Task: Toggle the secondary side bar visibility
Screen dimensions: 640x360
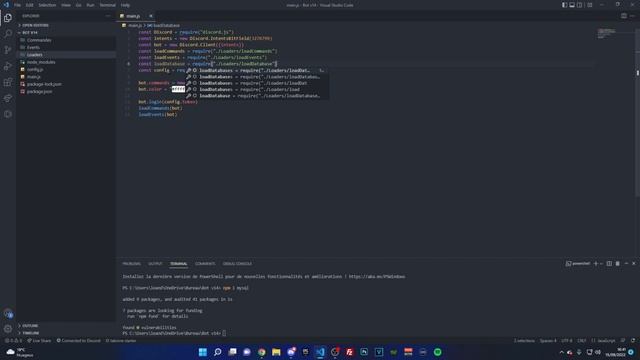Action: coord(580,5)
